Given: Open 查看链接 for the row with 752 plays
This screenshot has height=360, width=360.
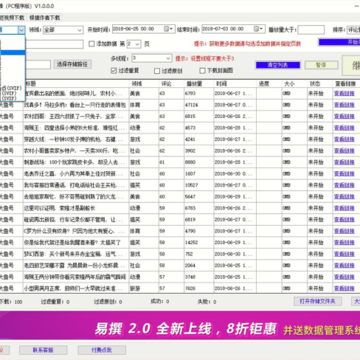Looking at the screenshot, I should (344, 254).
